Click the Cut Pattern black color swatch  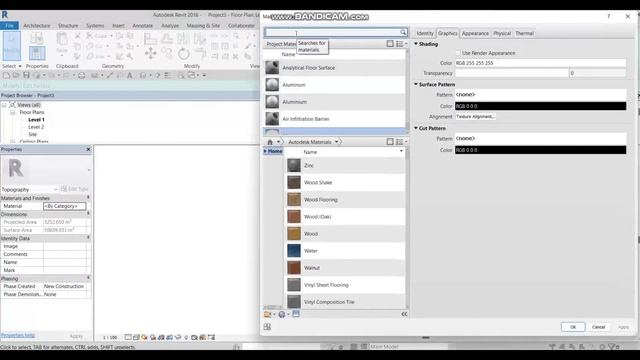coord(540,150)
